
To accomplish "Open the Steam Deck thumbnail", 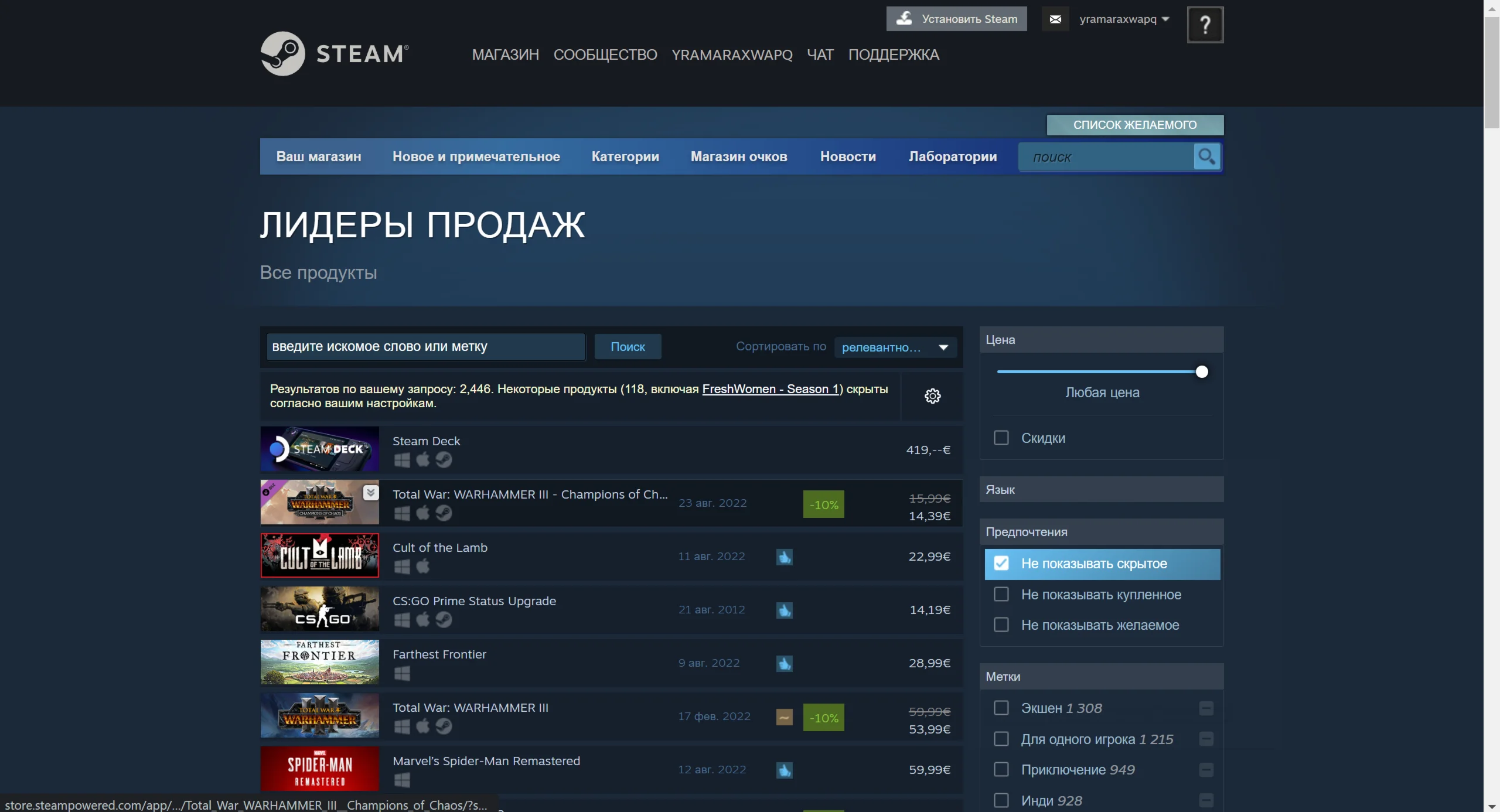I will pos(320,449).
